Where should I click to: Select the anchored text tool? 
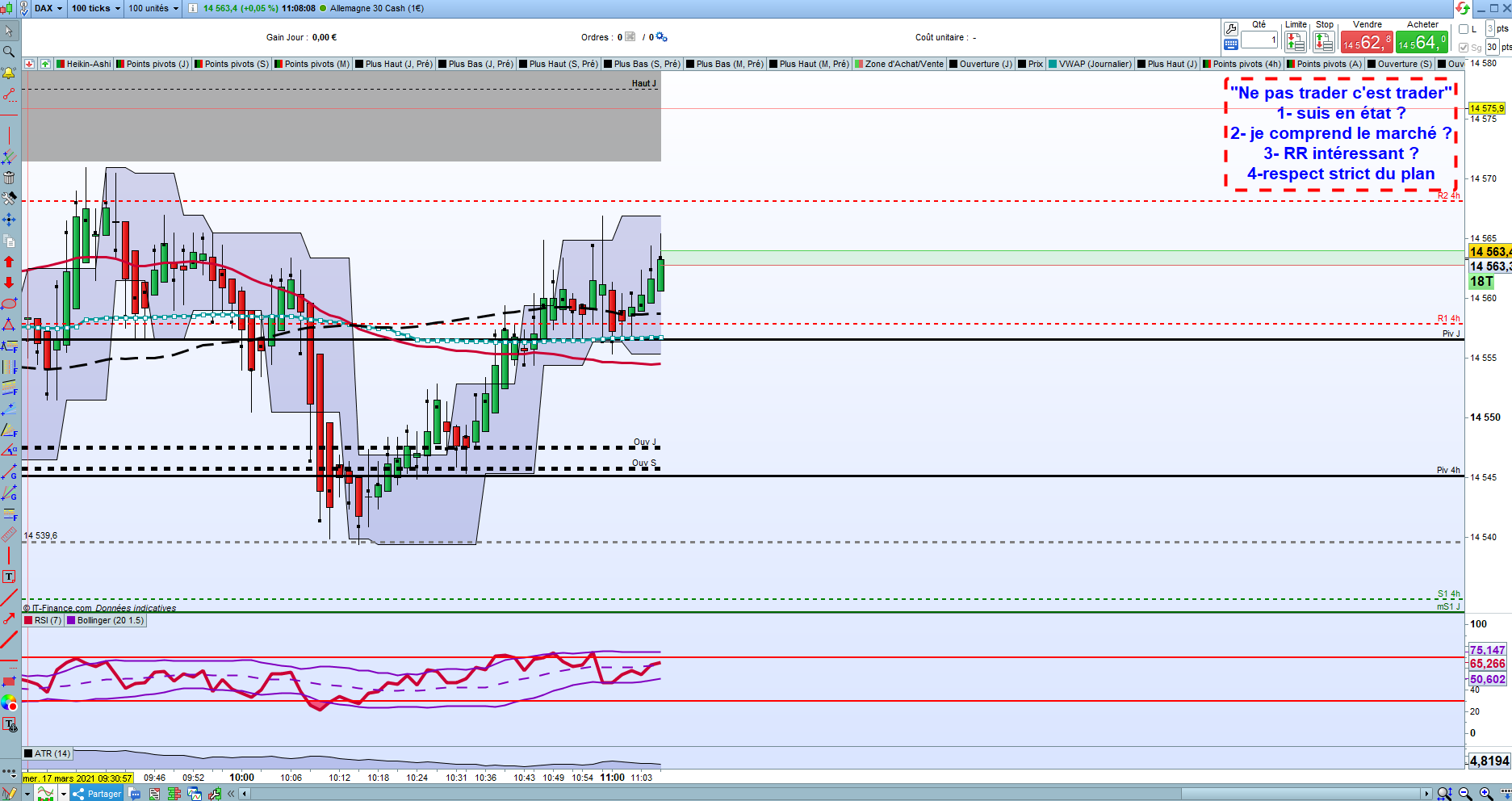coord(9,724)
